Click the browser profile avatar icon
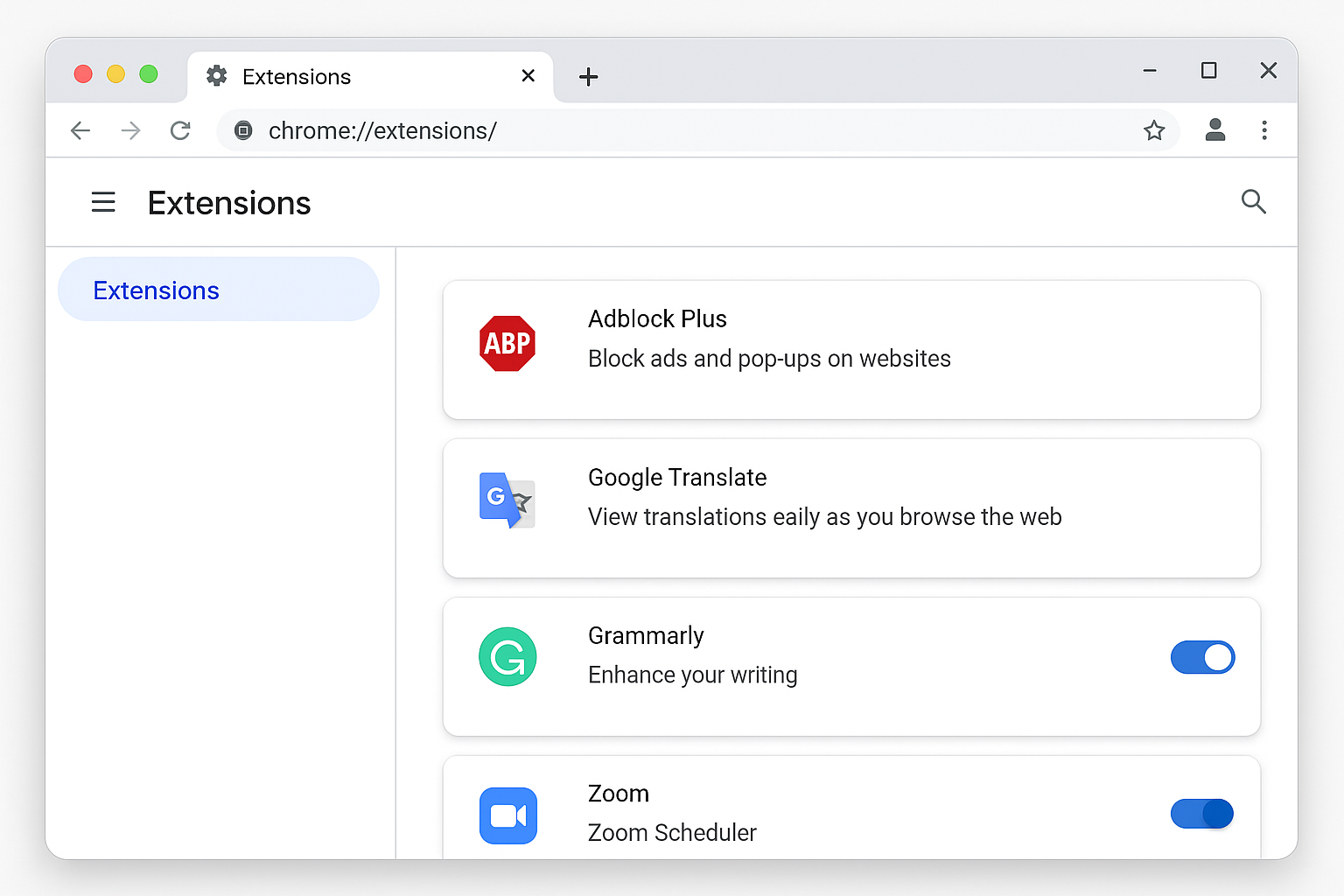This screenshot has width=1344, height=896. (x=1215, y=129)
